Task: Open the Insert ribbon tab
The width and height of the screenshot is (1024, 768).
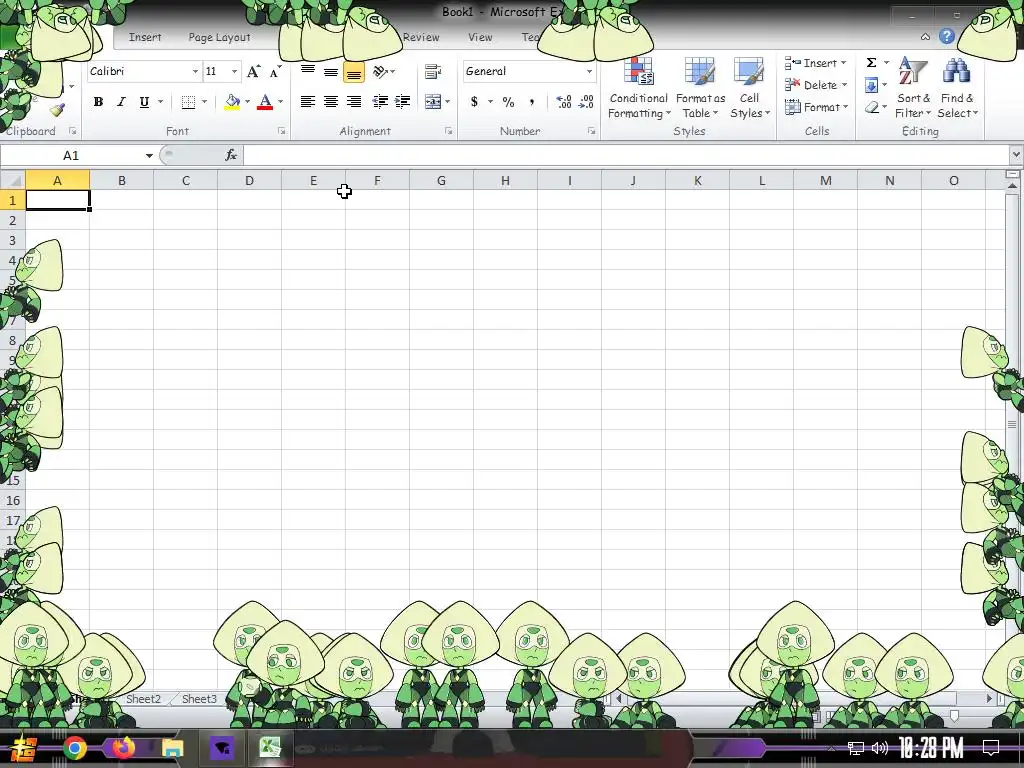Action: tap(145, 37)
